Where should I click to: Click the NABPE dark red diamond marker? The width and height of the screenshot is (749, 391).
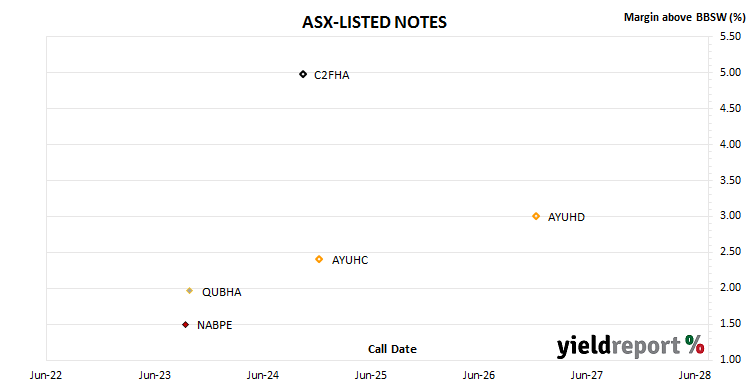[x=186, y=325]
